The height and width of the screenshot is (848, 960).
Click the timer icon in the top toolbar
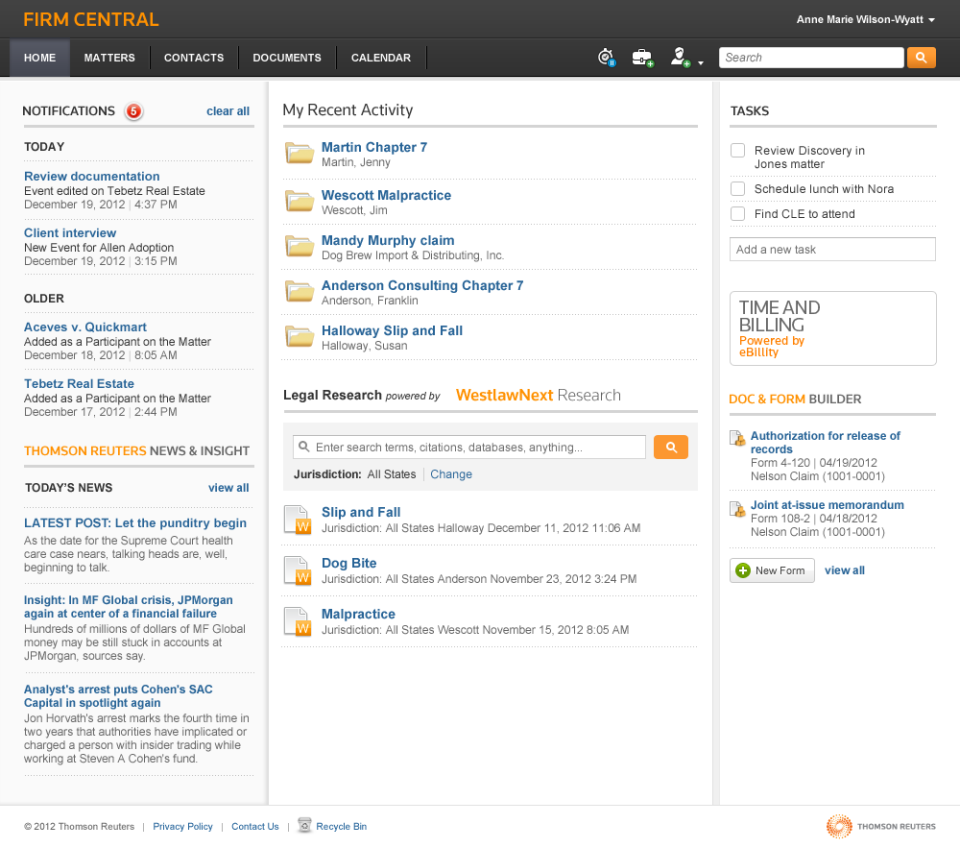606,58
